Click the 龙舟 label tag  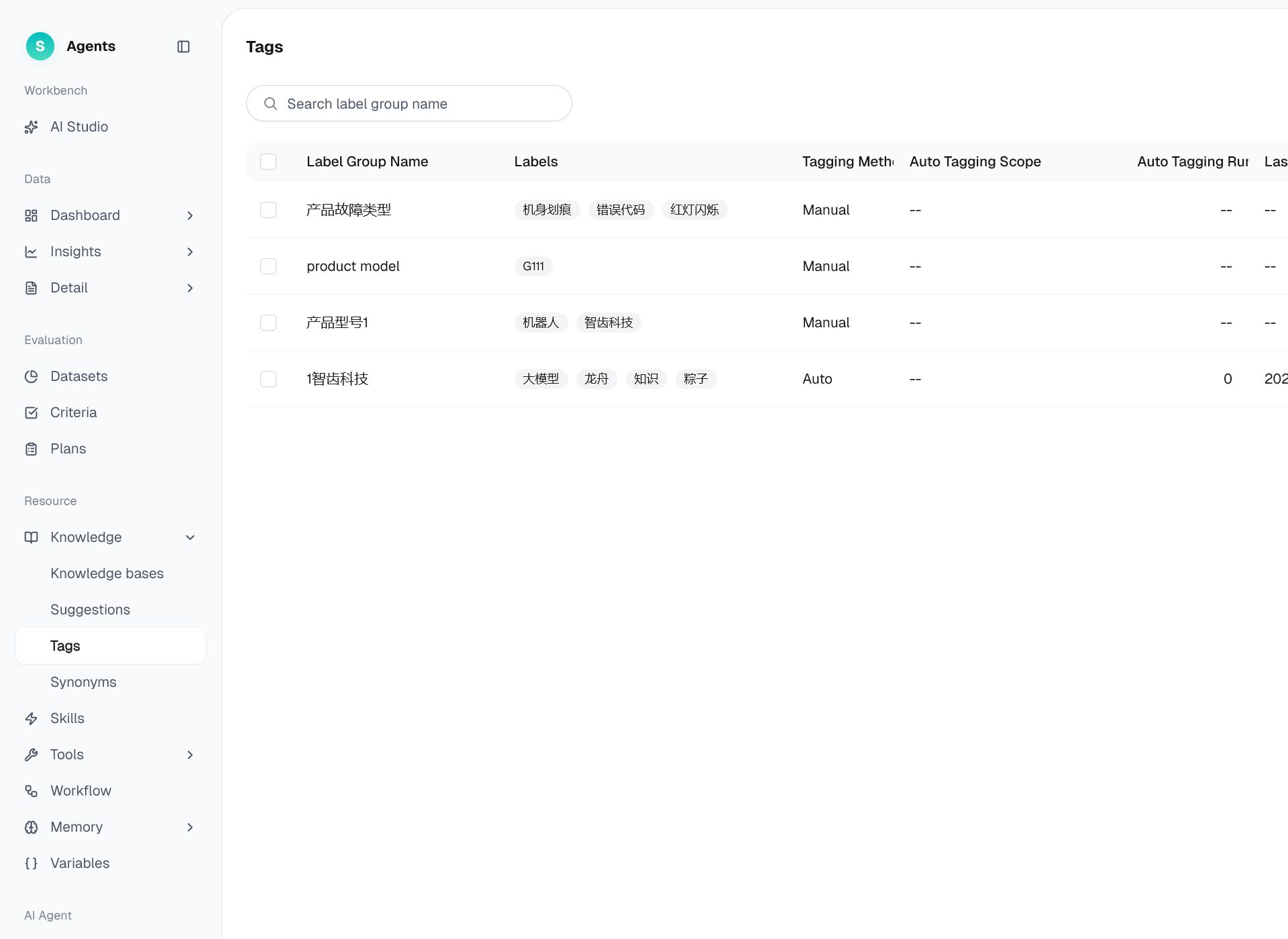(x=597, y=379)
